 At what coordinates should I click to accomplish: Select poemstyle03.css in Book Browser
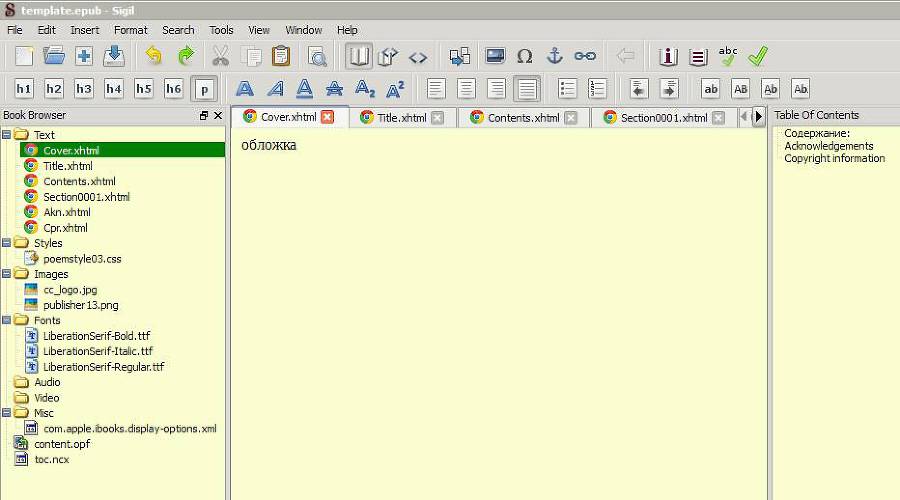pyautogui.click(x=82, y=259)
